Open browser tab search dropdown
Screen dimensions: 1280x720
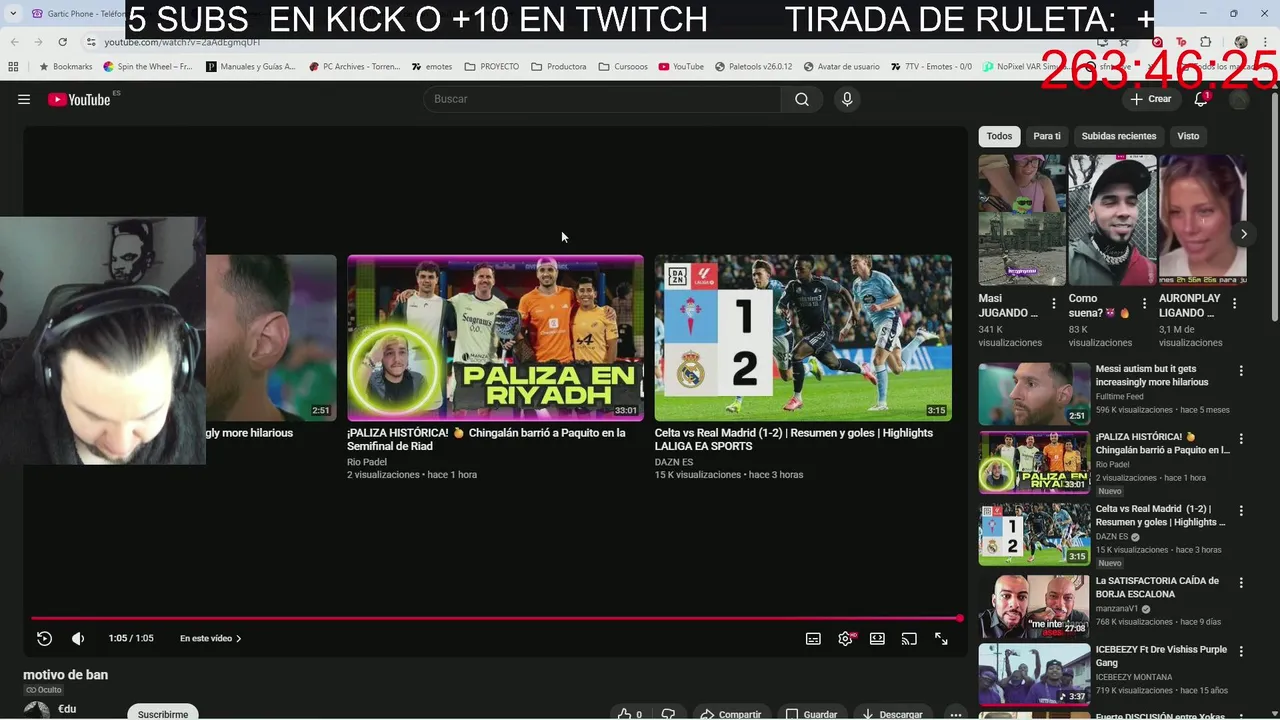13,14
